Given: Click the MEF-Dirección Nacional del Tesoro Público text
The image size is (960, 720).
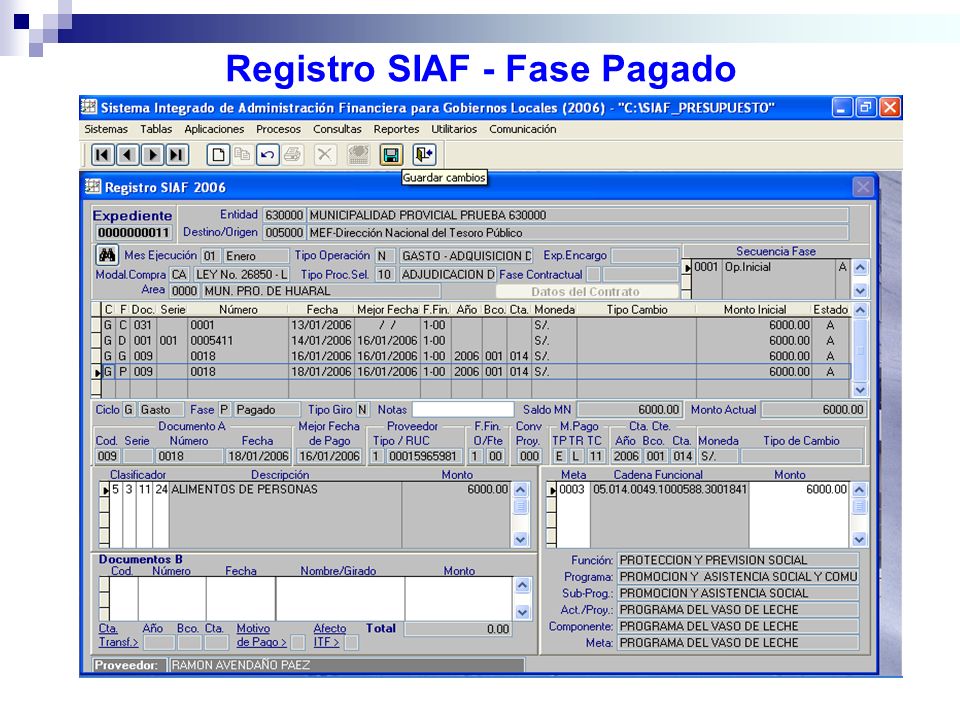Looking at the screenshot, I should 416,233.
